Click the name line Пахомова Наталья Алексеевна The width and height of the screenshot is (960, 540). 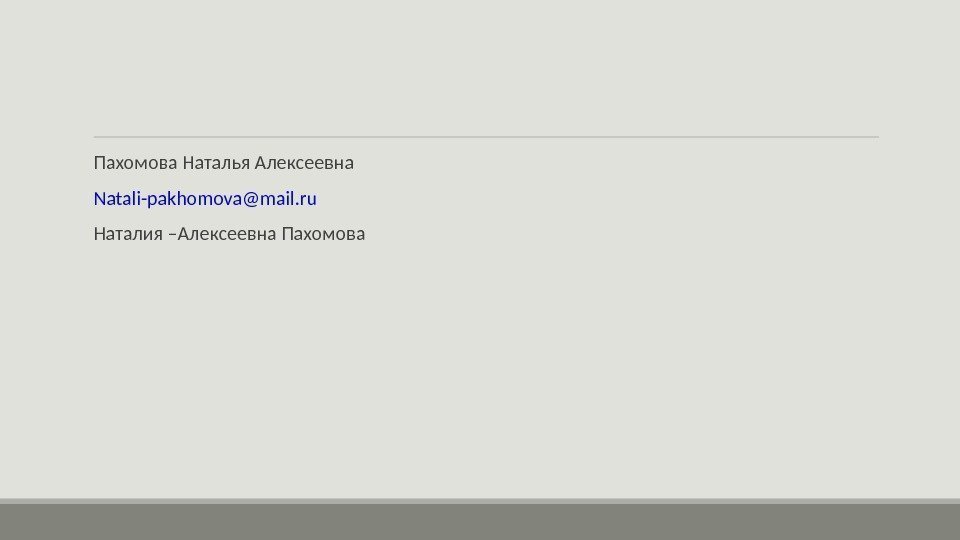tap(223, 163)
